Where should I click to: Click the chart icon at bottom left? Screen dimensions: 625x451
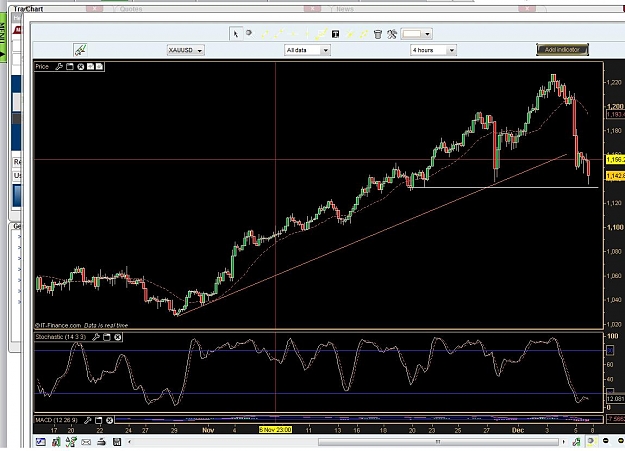pyautogui.click(x=41, y=442)
